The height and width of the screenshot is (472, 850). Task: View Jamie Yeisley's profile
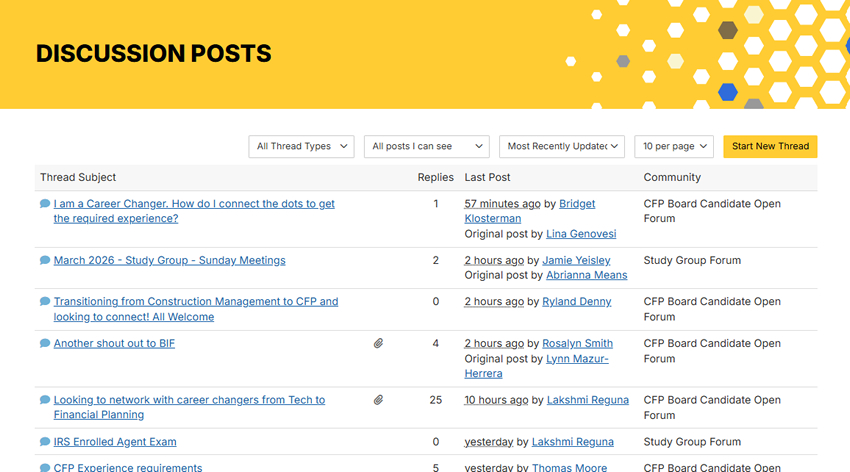coord(577,261)
